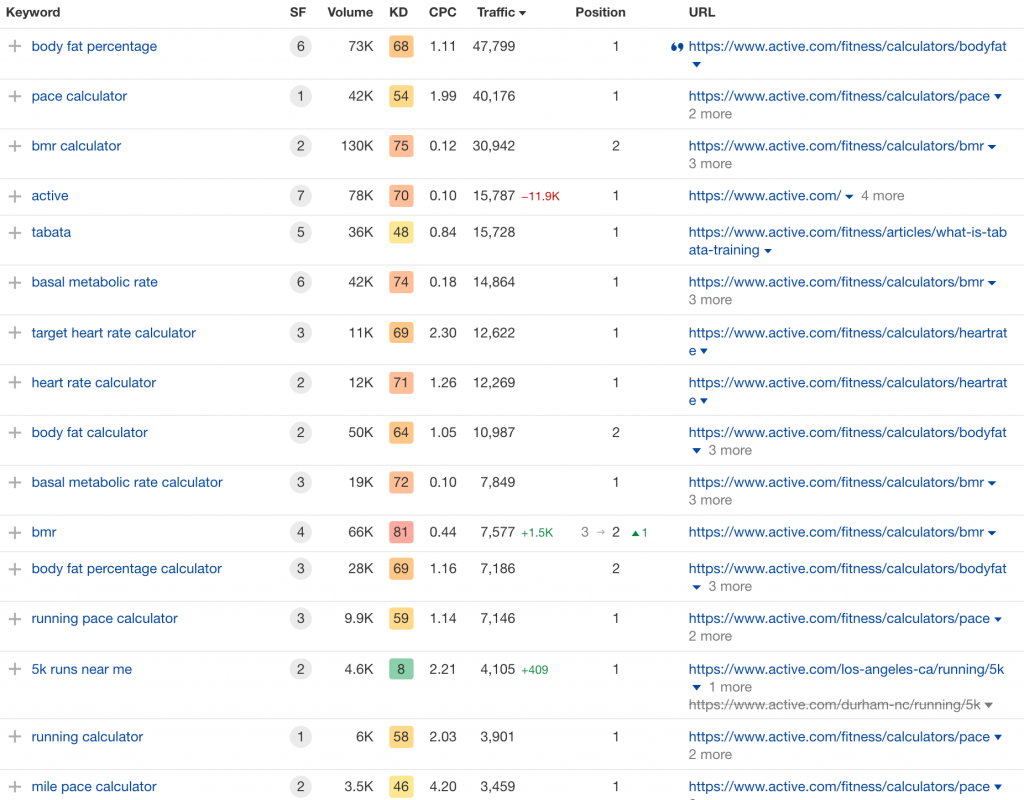Click the URL column header
1024x800 pixels.
pos(702,12)
